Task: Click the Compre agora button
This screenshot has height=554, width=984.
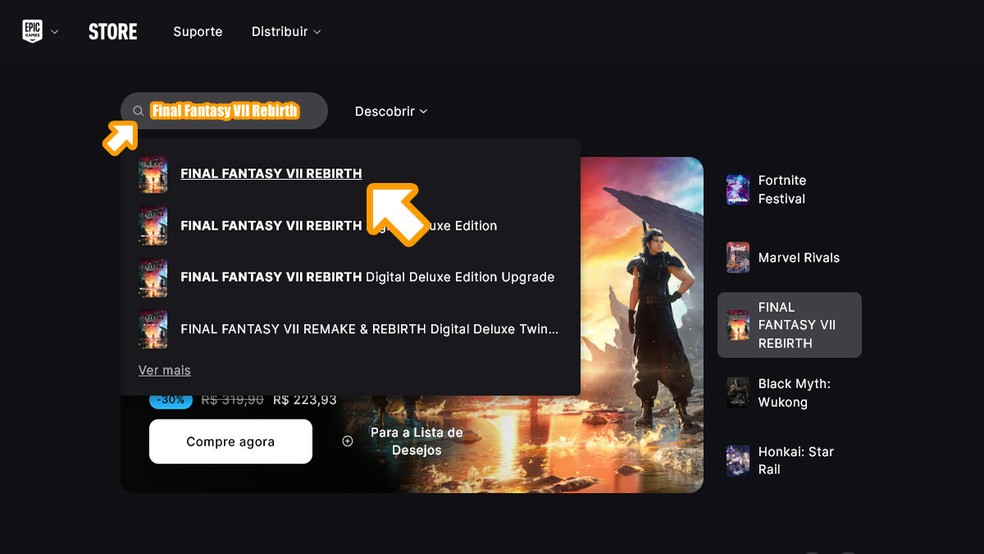Action: click(x=230, y=442)
